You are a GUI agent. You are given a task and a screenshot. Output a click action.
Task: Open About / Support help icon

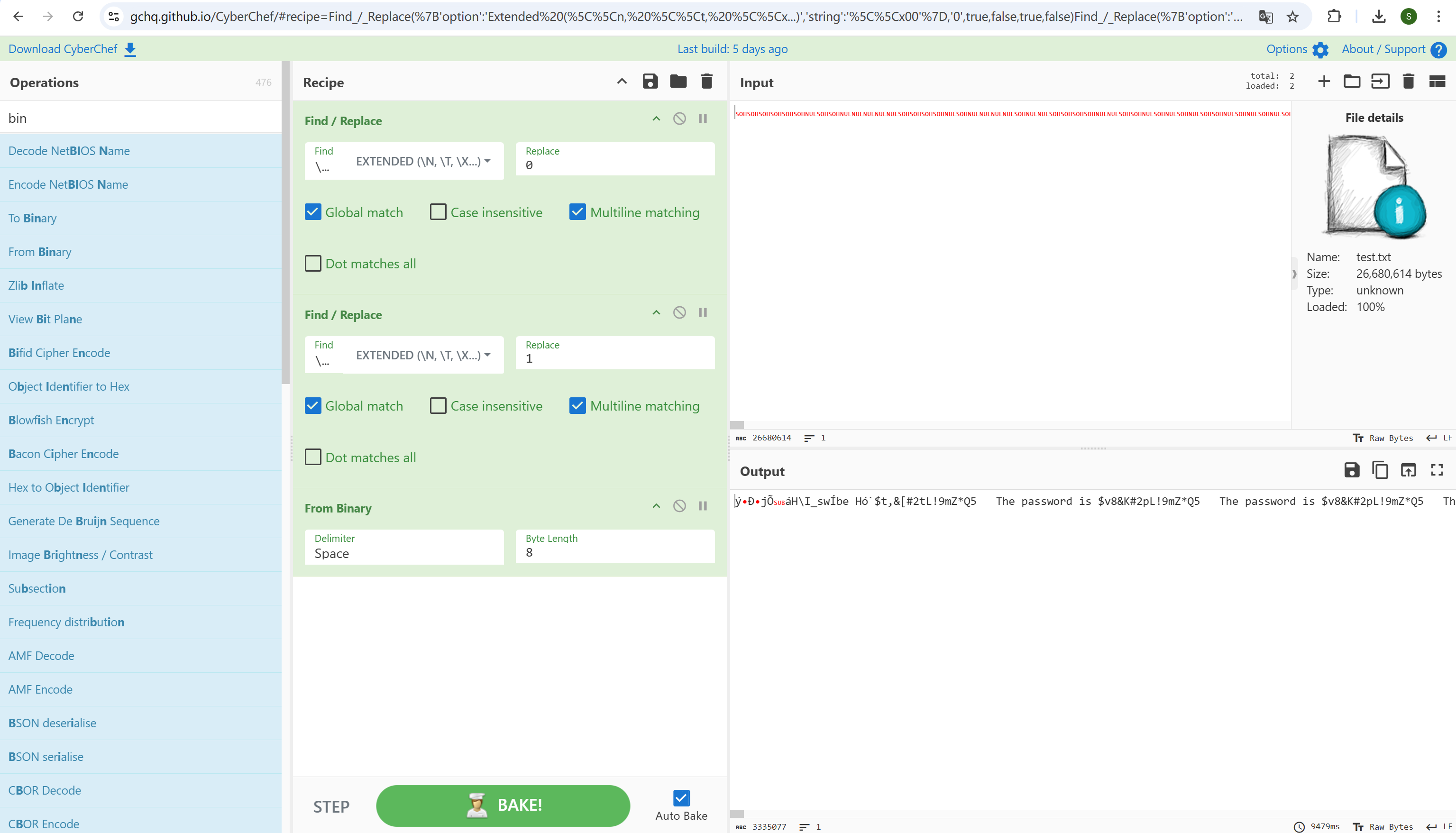[1439, 50]
